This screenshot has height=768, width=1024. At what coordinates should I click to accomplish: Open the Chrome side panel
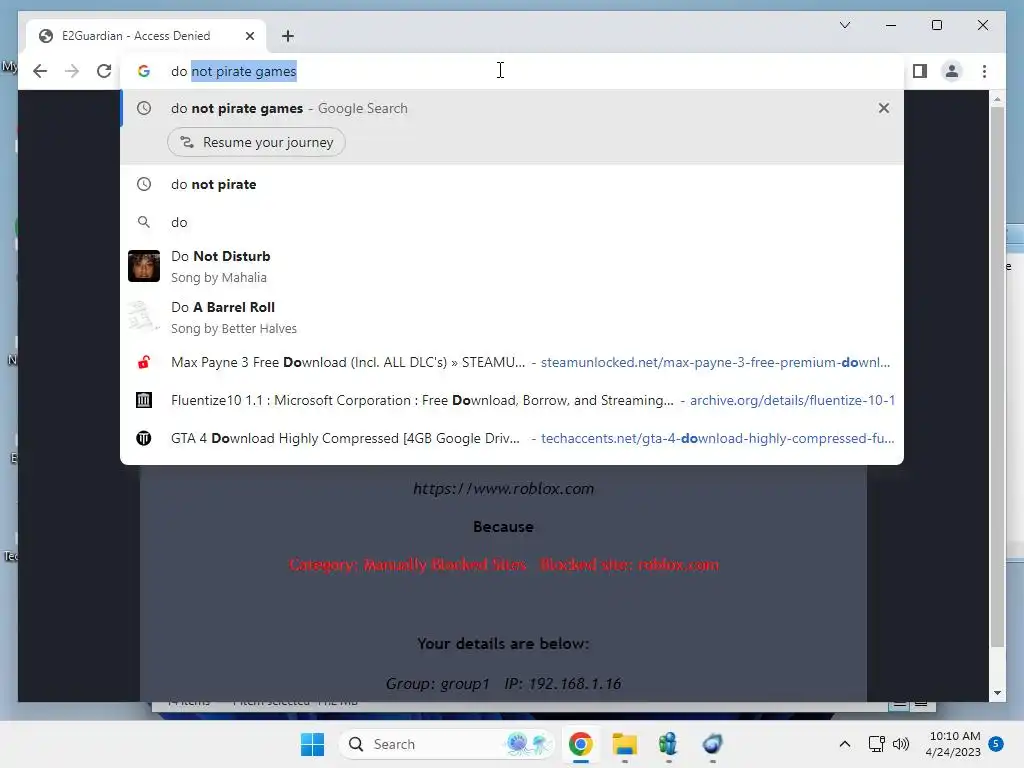920,71
